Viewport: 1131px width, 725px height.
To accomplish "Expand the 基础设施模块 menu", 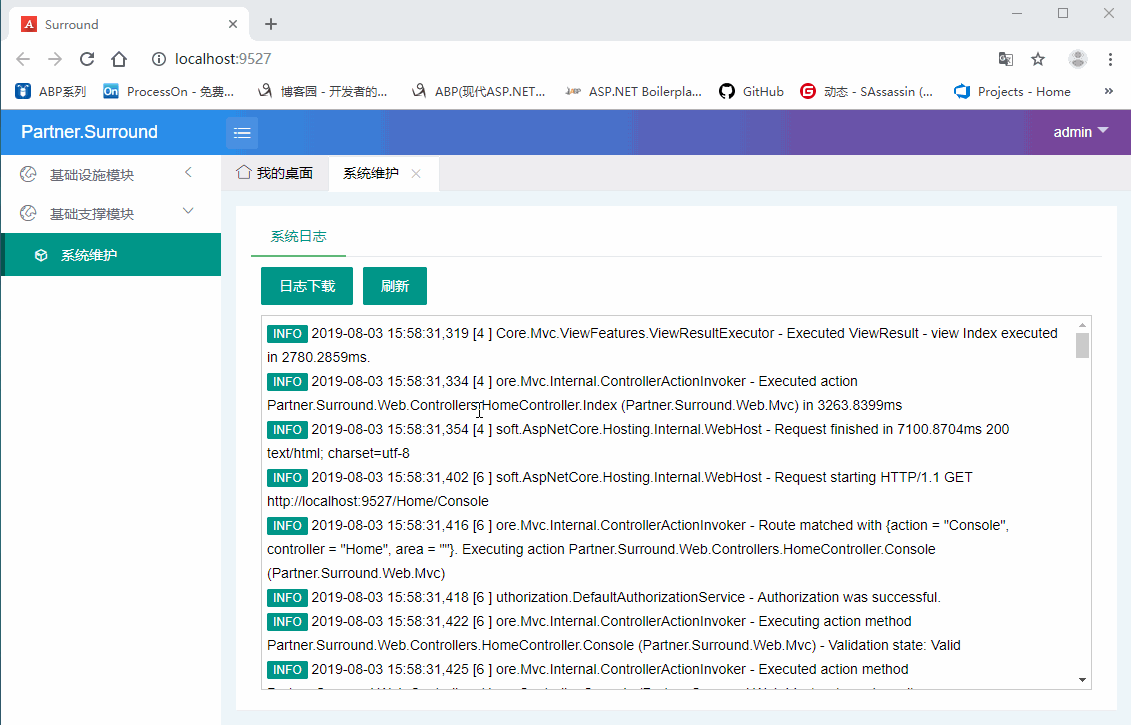I will pyautogui.click(x=111, y=175).
